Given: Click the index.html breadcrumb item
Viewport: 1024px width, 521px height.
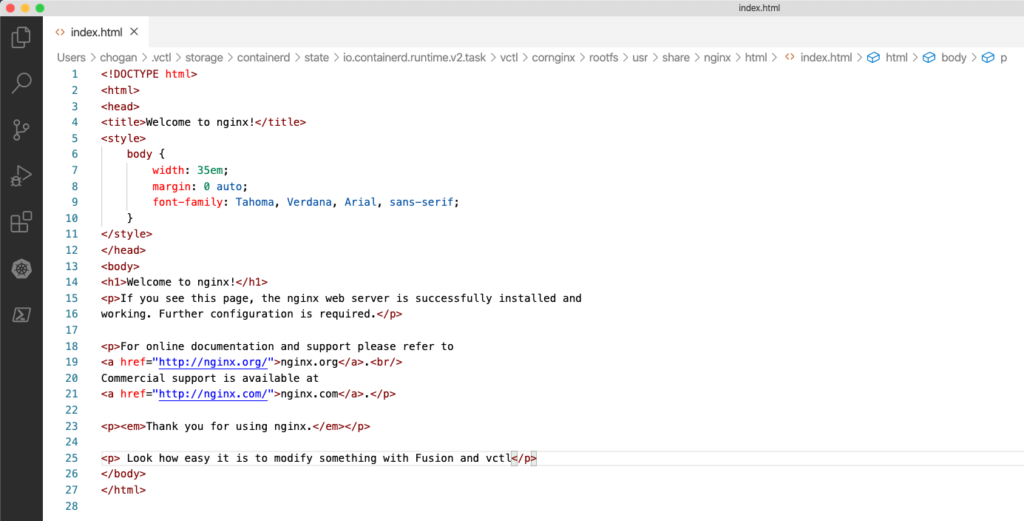Looking at the screenshot, I should pos(826,58).
